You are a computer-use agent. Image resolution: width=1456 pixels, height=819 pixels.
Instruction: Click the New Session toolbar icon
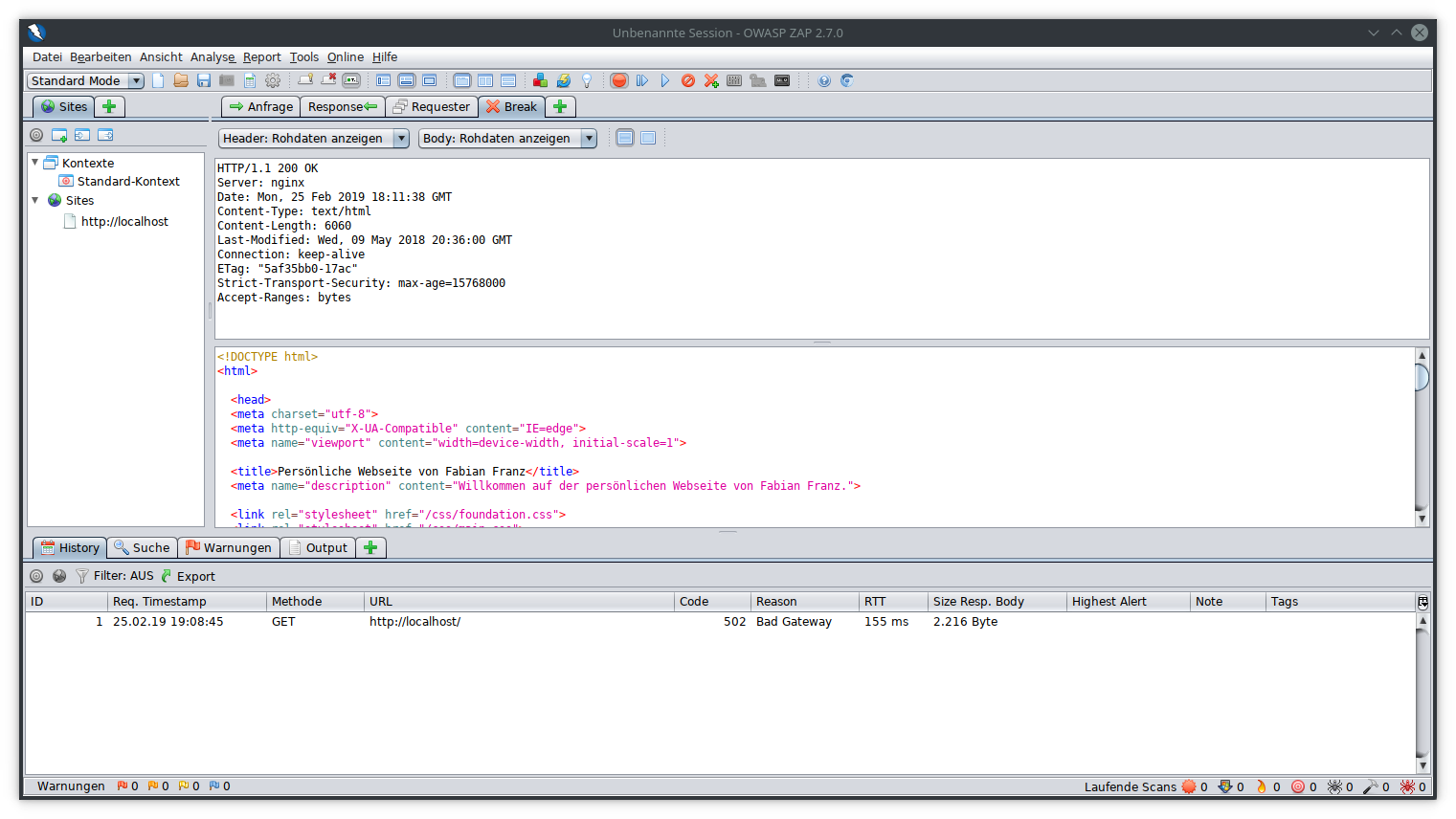[x=158, y=80]
